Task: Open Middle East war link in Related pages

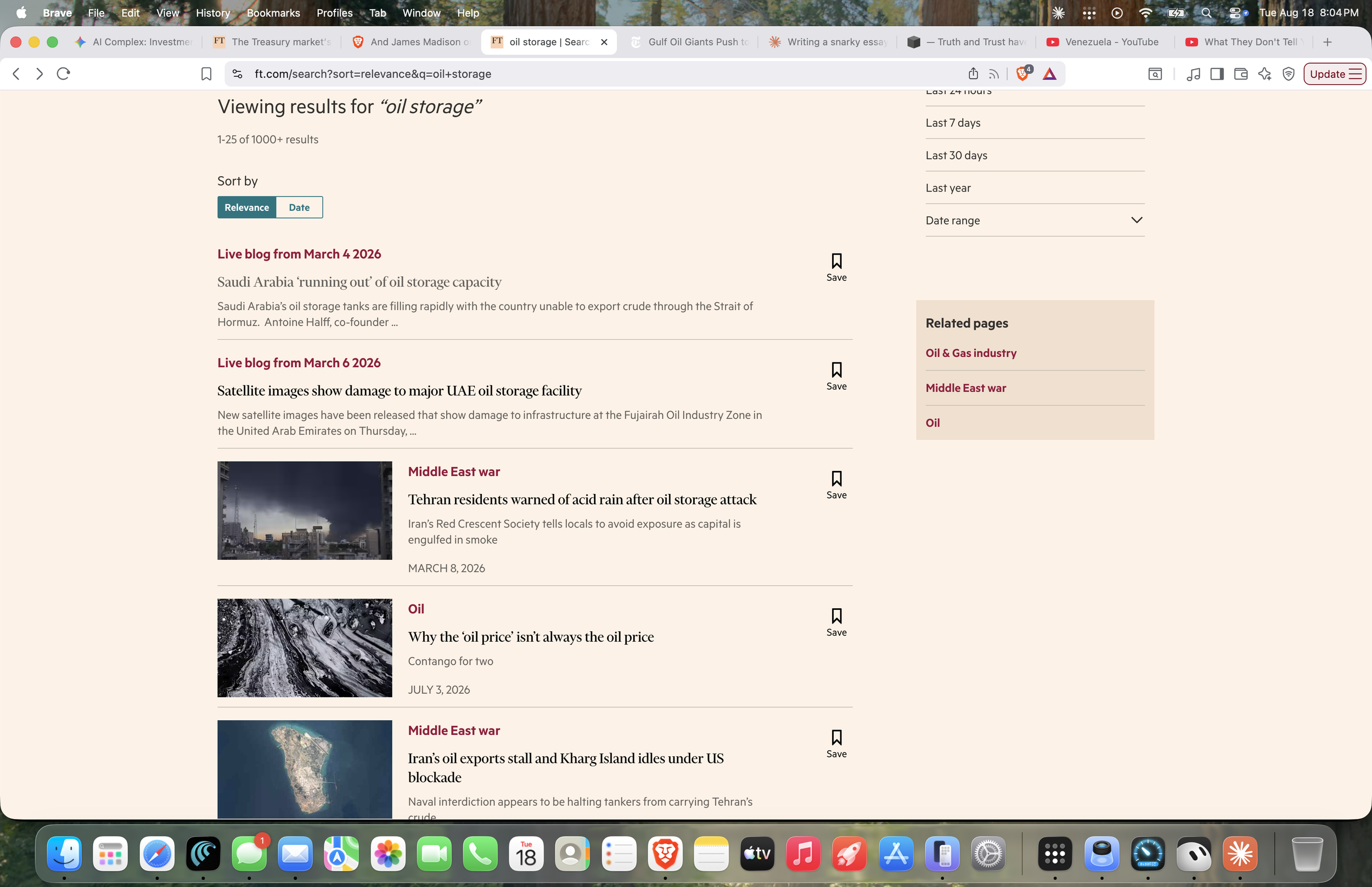Action: pyautogui.click(x=965, y=388)
